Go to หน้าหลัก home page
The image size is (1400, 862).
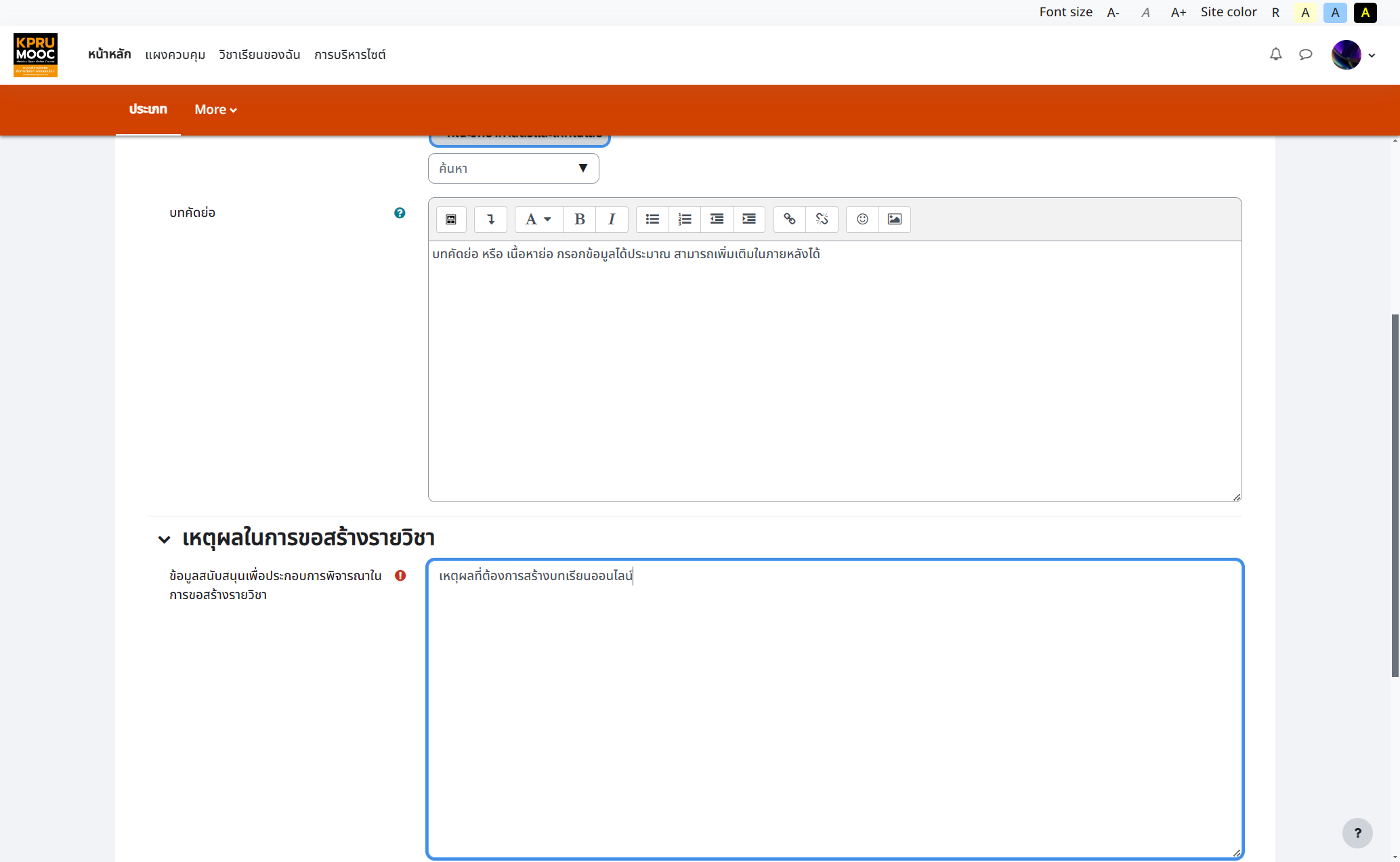[x=110, y=54]
